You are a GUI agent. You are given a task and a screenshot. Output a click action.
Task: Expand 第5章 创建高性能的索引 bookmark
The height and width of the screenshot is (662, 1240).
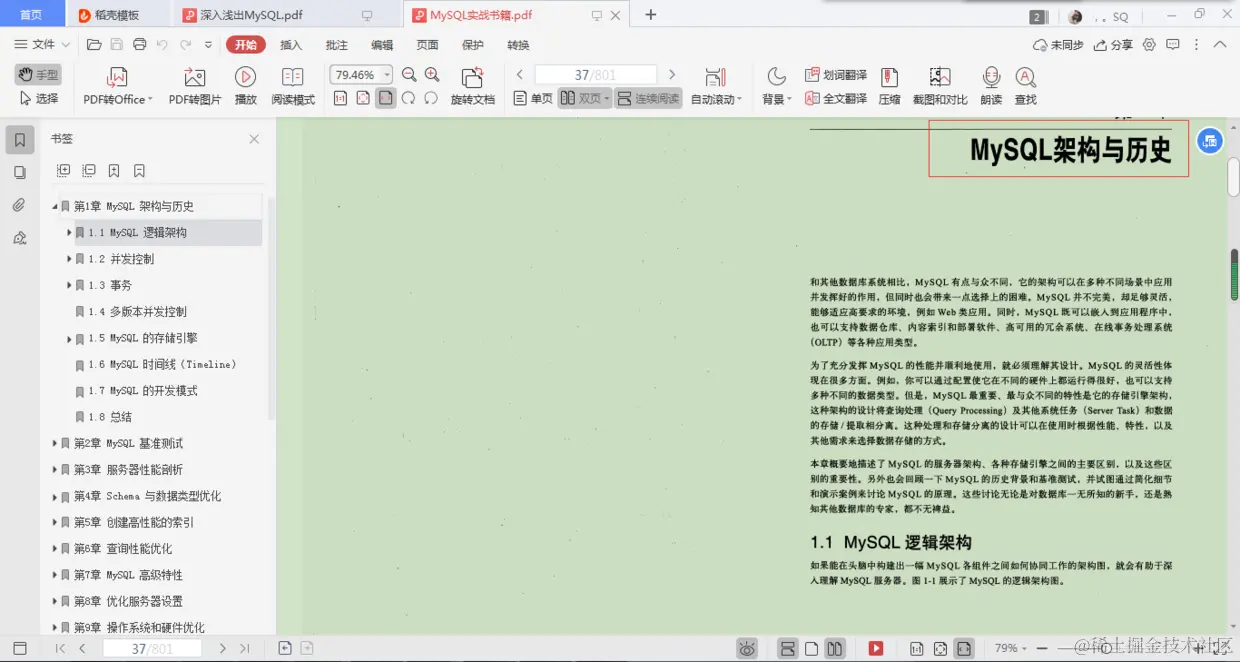click(x=55, y=522)
